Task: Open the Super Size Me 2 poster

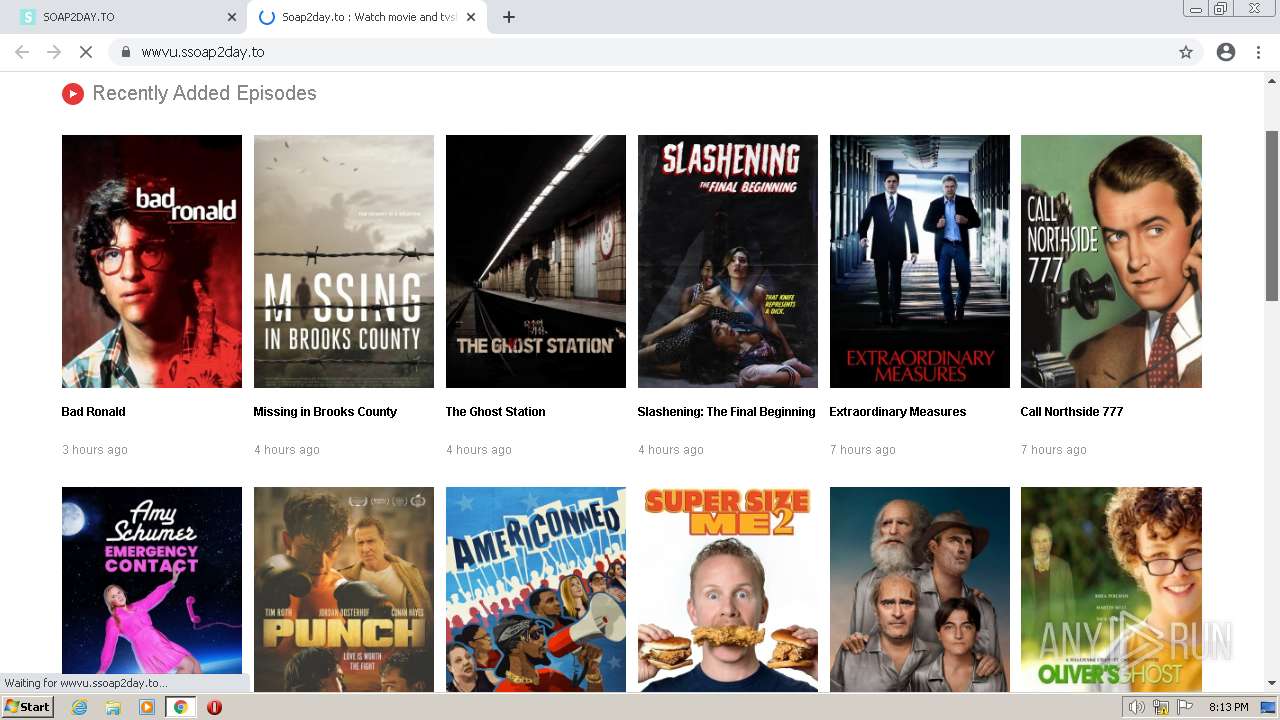Action: (x=728, y=589)
